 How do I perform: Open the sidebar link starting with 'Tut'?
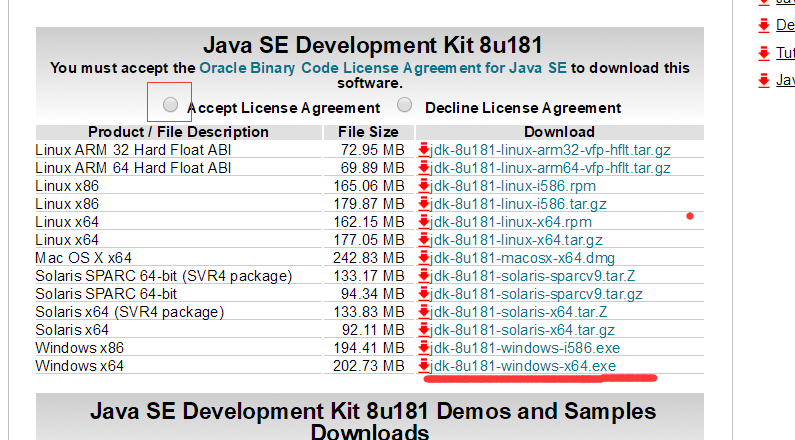[785, 53]
